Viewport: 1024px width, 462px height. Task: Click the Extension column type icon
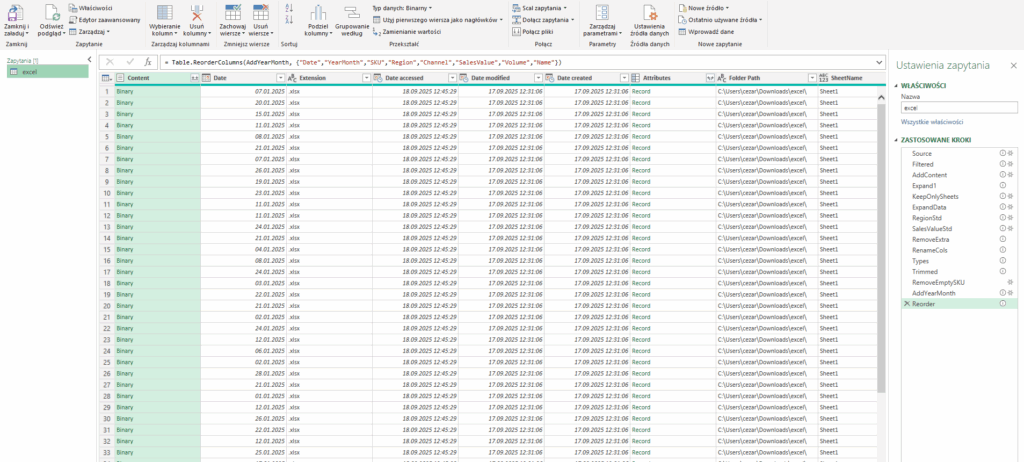(x=292, y=78)
